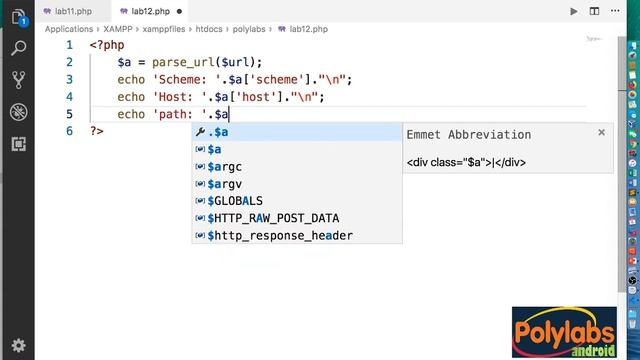
Task: Select the $GLOBALS suggestion
Action: click(297, 201)
